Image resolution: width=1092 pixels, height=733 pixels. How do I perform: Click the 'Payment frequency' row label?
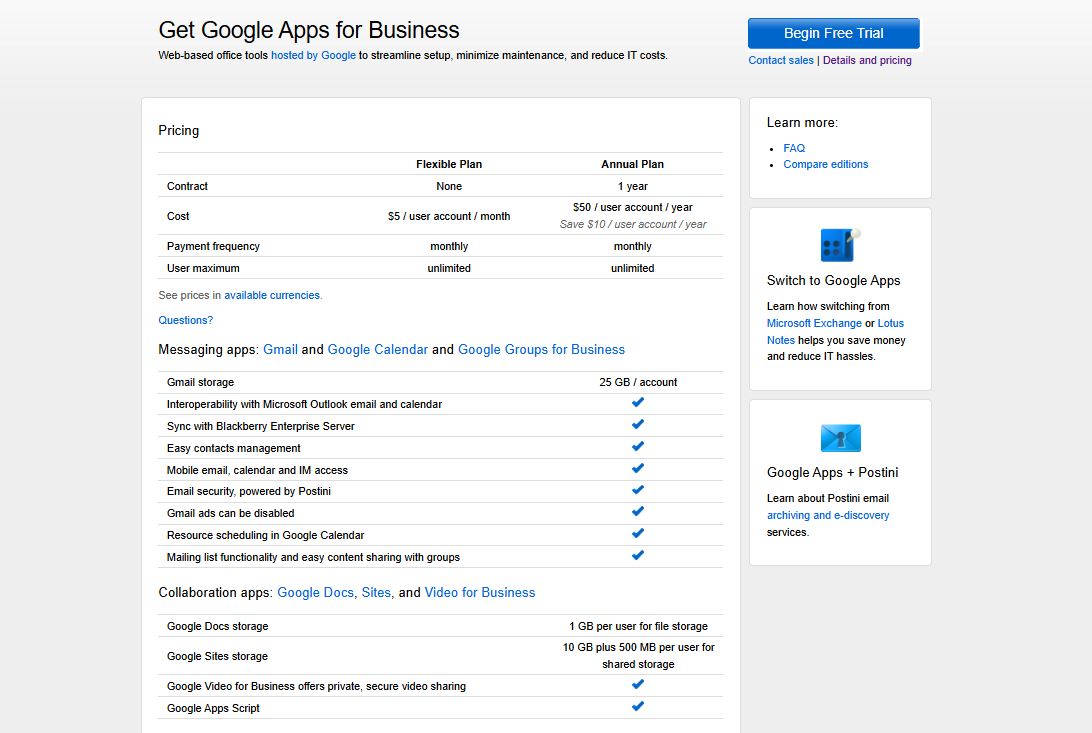click(x=213, y=246)
